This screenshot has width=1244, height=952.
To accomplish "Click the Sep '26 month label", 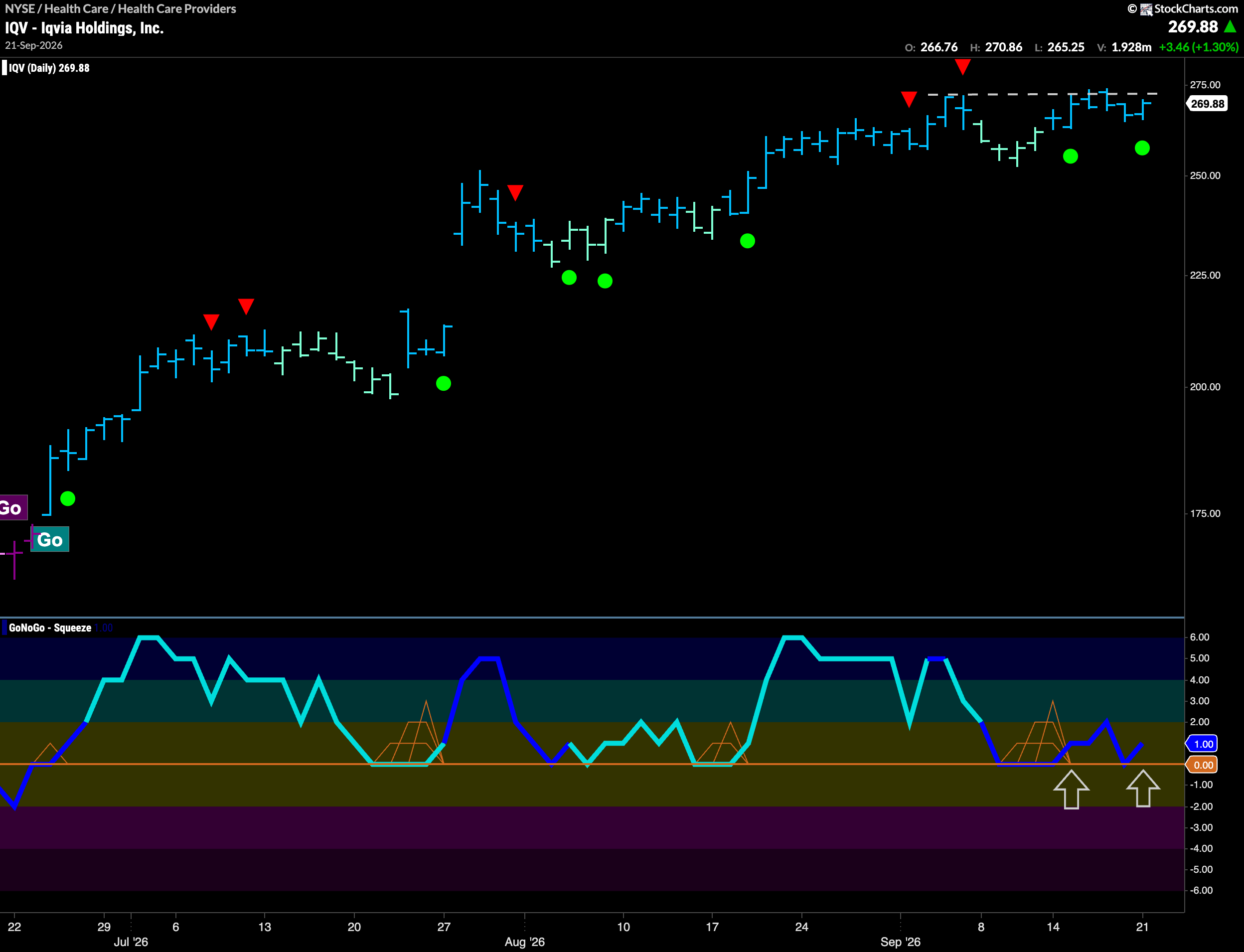I will pyautogui.click(x=900, y=942).
